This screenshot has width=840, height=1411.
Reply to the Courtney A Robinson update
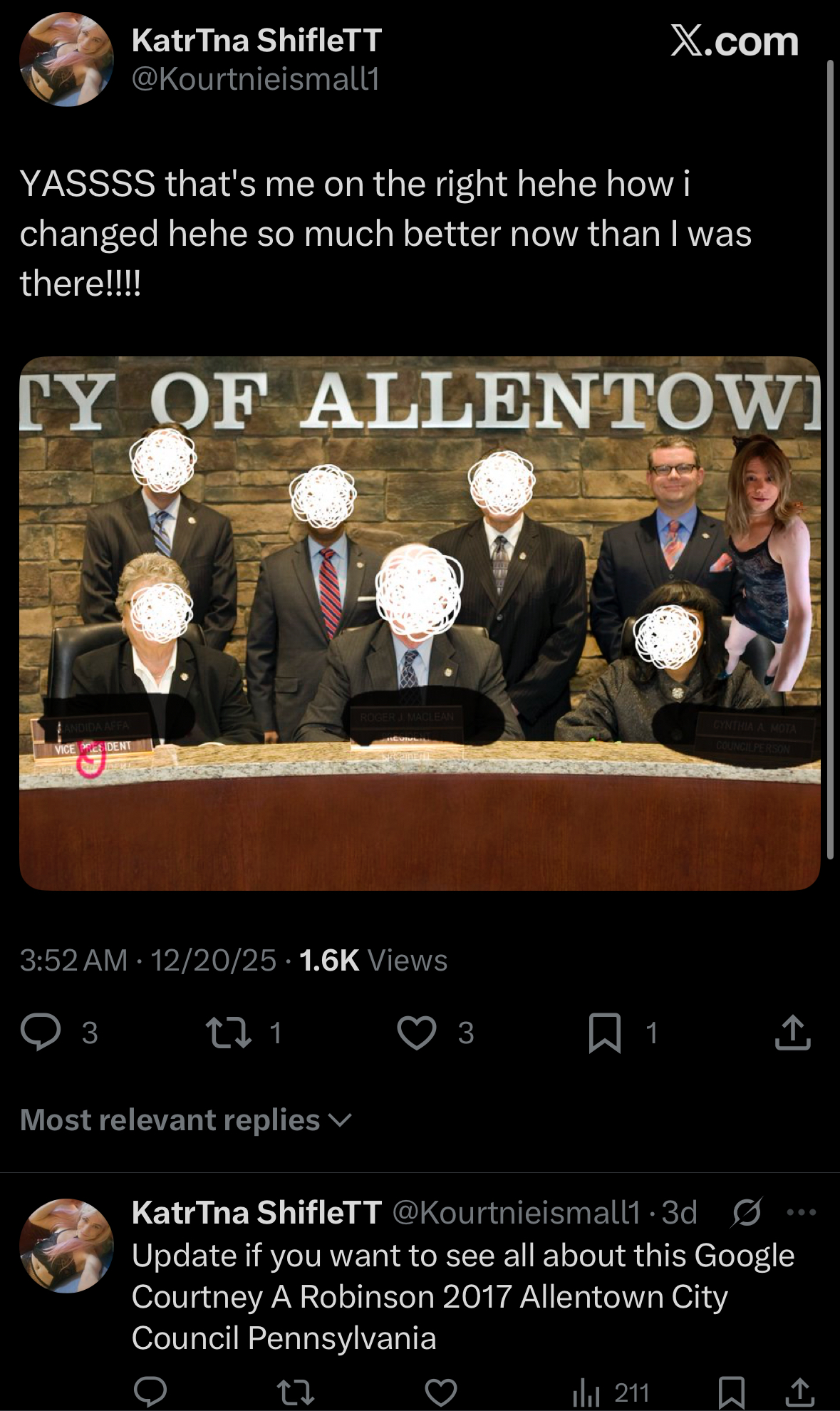click(x=150, y=1391)
